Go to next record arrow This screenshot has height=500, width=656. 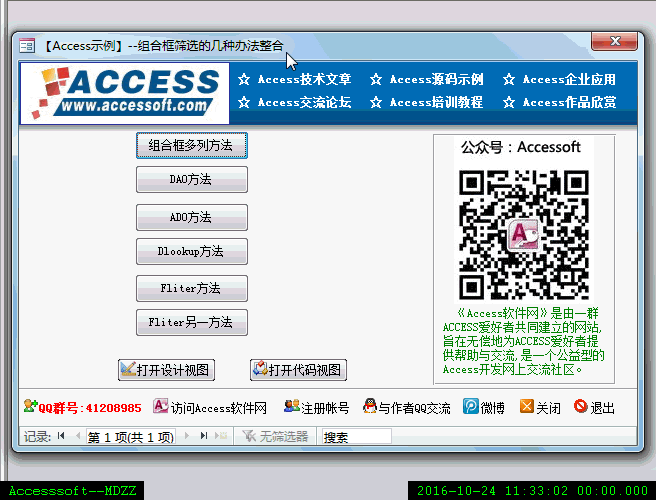[187, 436]
